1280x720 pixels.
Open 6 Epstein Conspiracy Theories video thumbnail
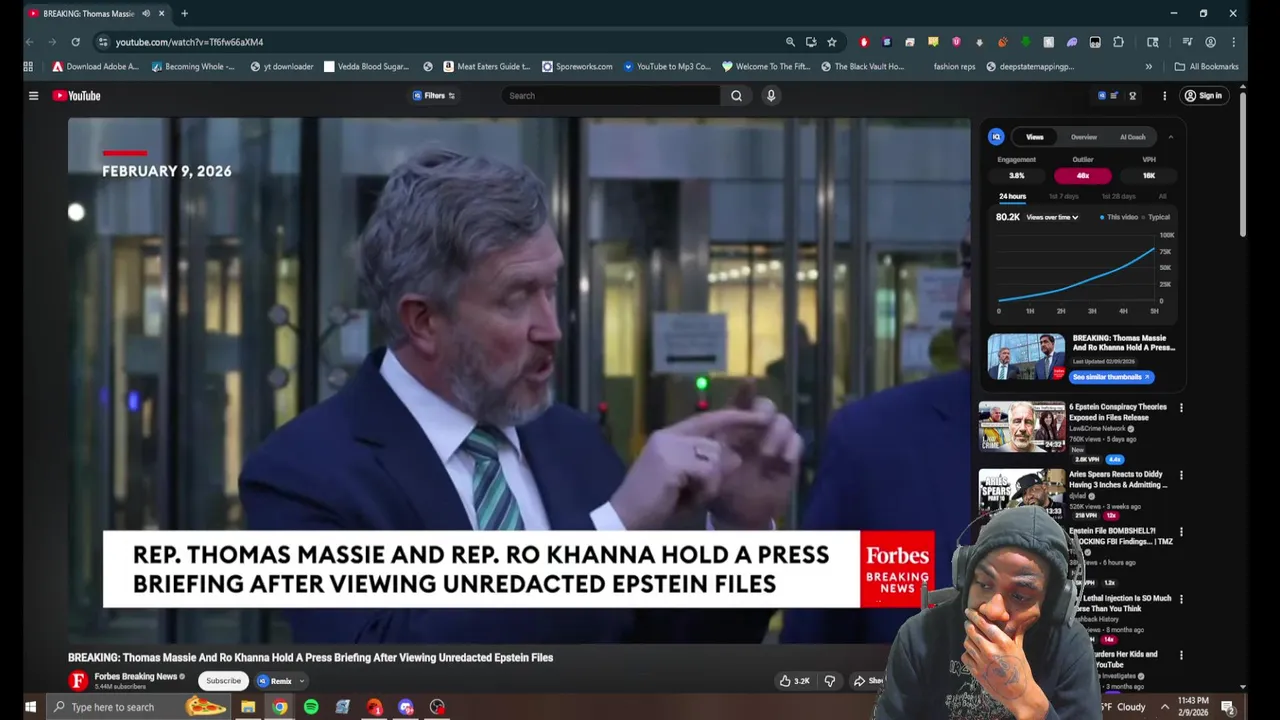click(x=1022, y=427)
